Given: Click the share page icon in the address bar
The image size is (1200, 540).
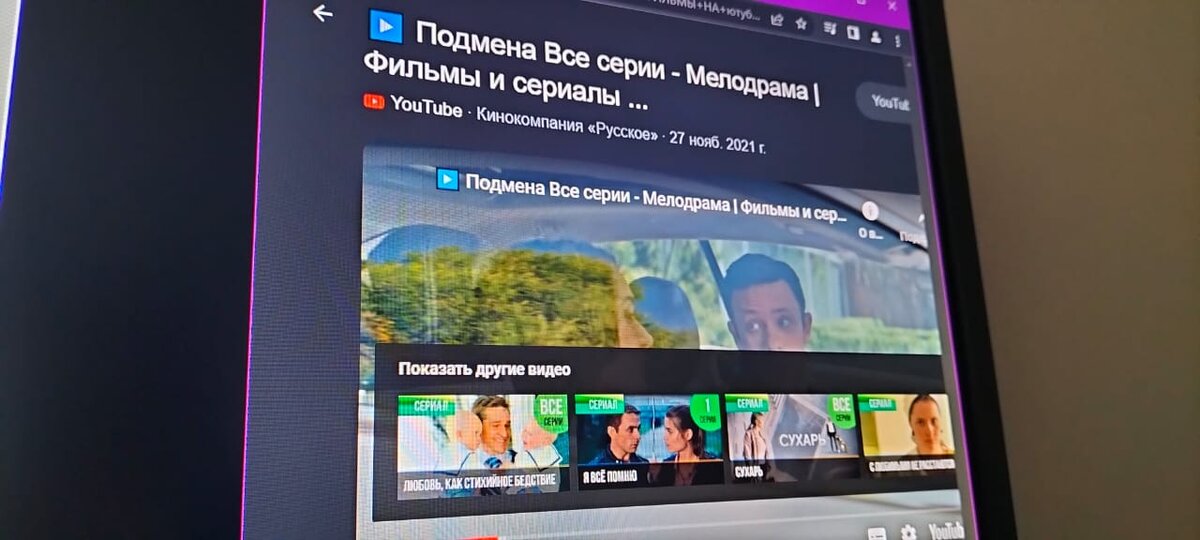Looking at the screenshot, I should [777, 19].
